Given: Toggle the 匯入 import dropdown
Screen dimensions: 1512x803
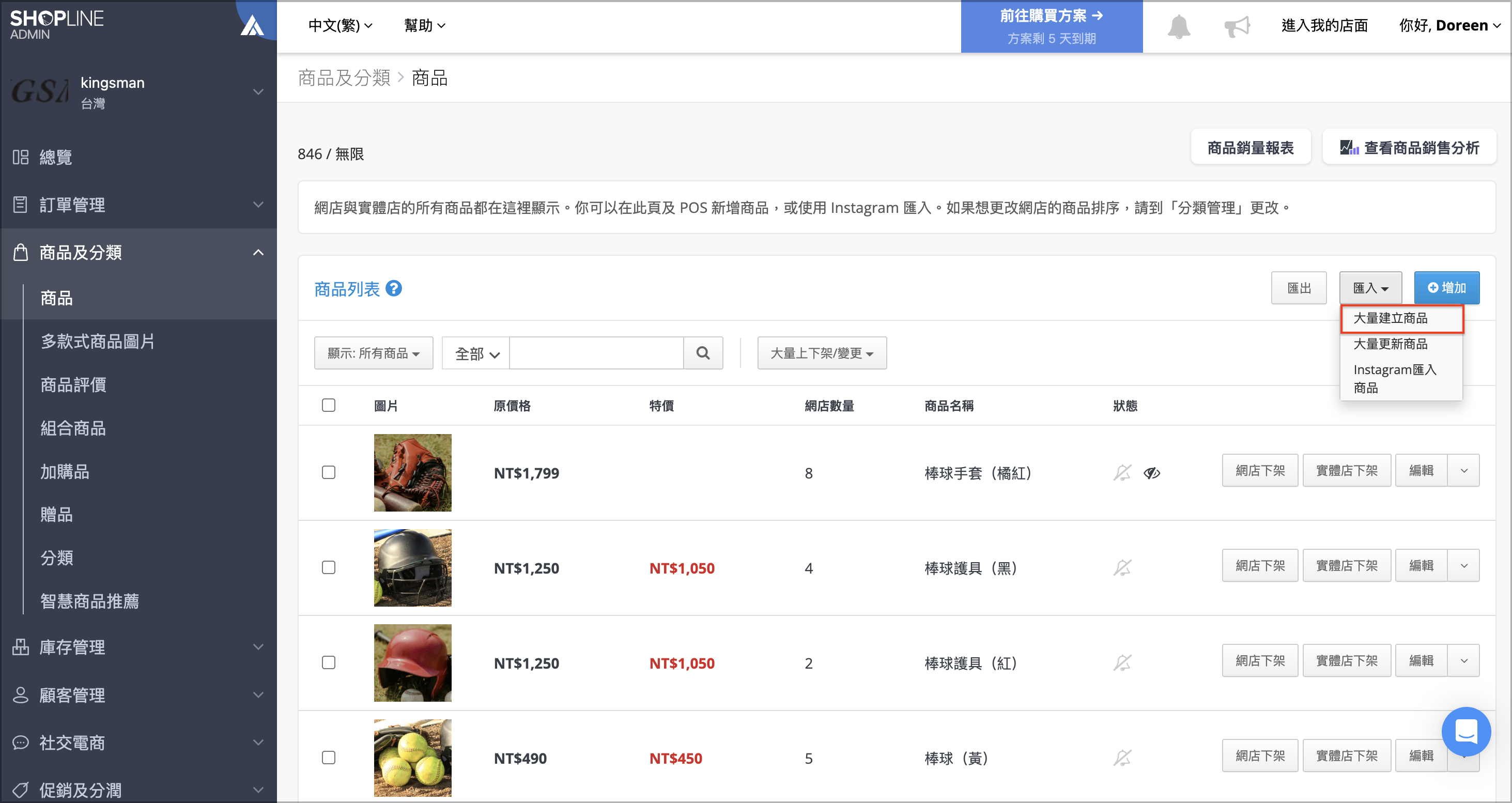Looking at the screenshot, I should (x=1370, y=288).
